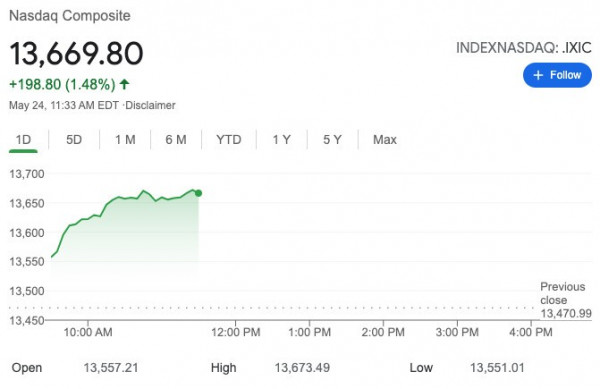Switch to the 1 Y range
Screen dimensions: 600x389
click(282, 140)
